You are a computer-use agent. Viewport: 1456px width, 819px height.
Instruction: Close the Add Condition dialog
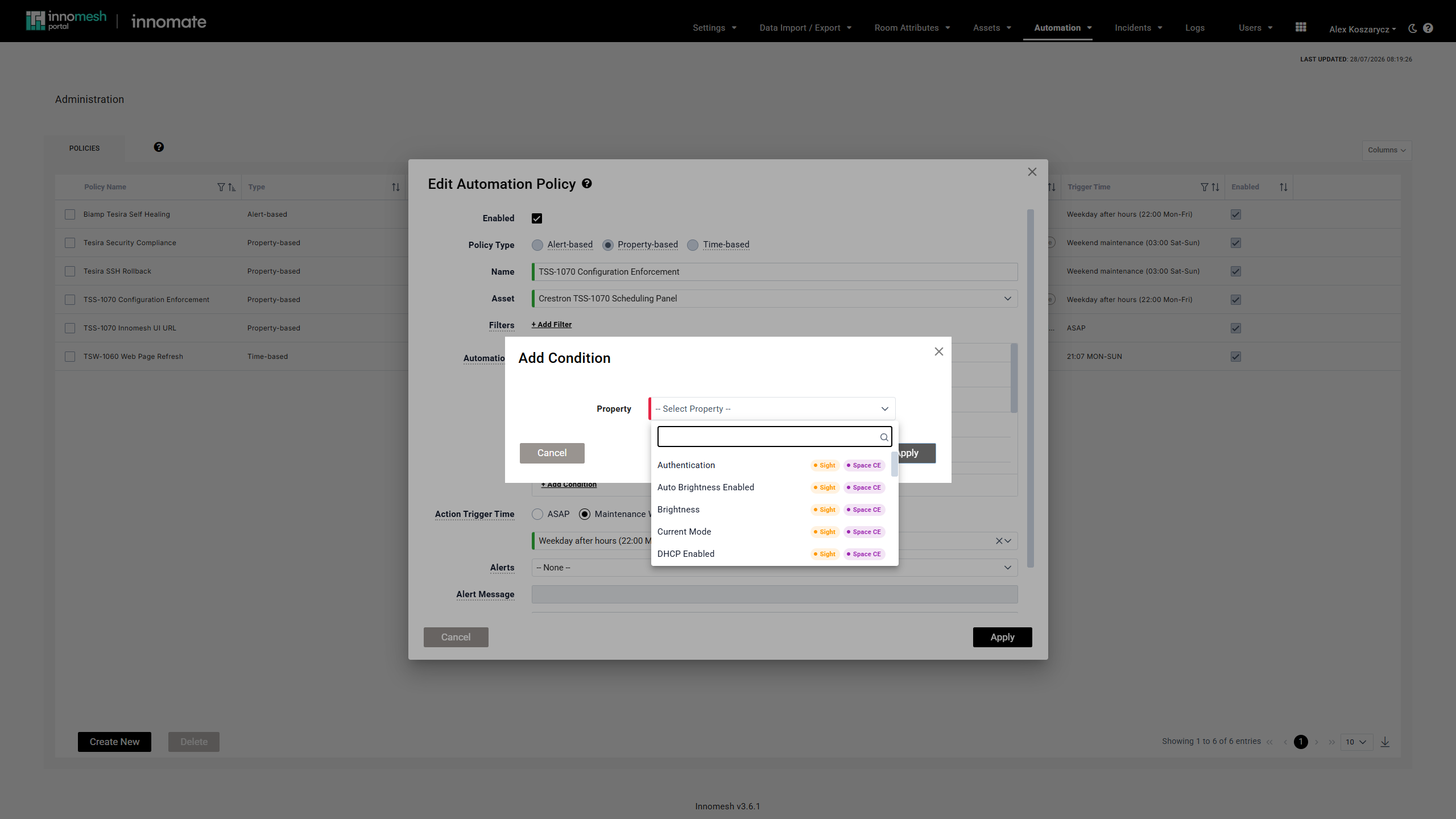tap(939, 351)
